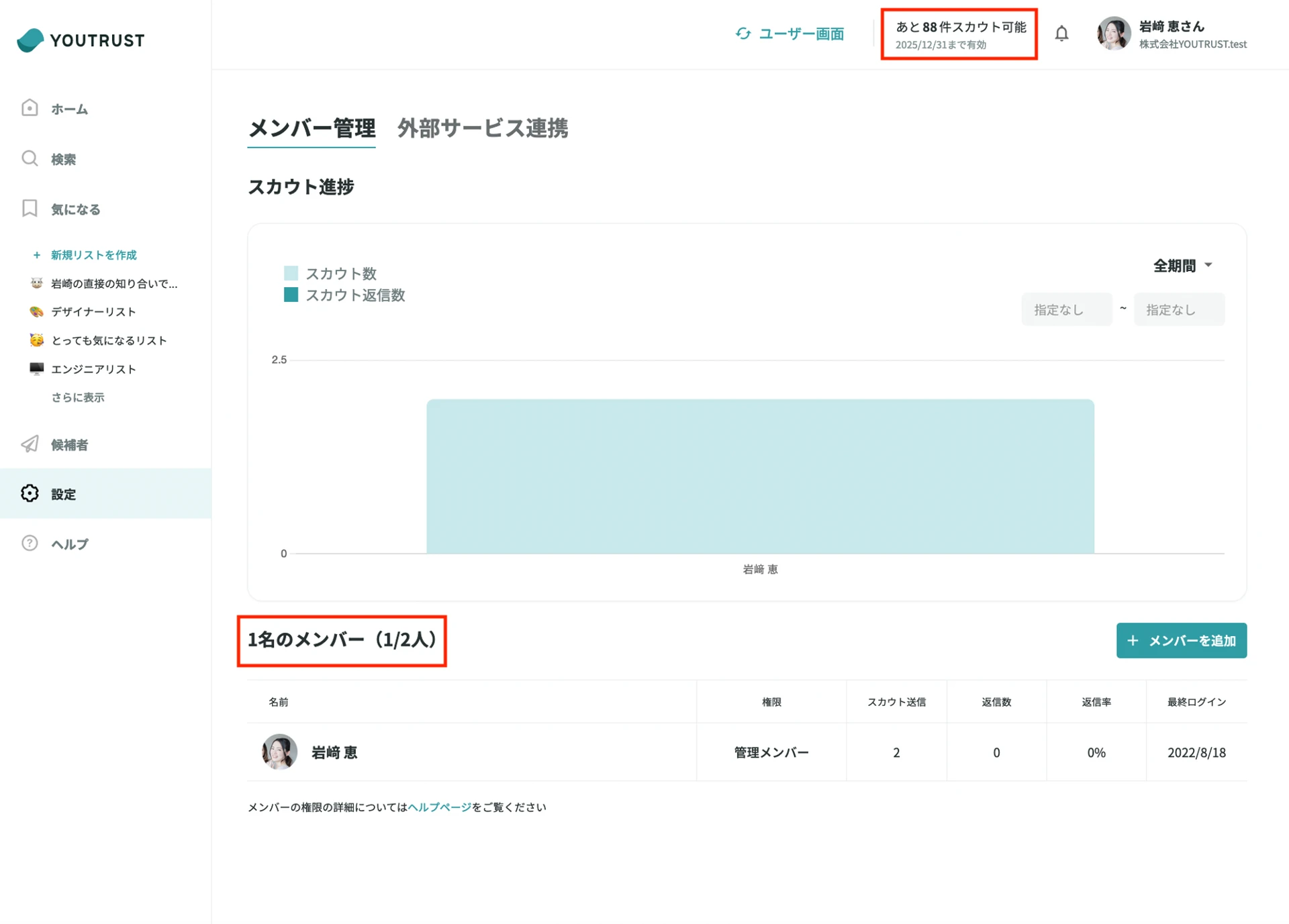Expand list view with さらに表示
The height and width of the screenshot is (924, 1289).
coord(77,397)
